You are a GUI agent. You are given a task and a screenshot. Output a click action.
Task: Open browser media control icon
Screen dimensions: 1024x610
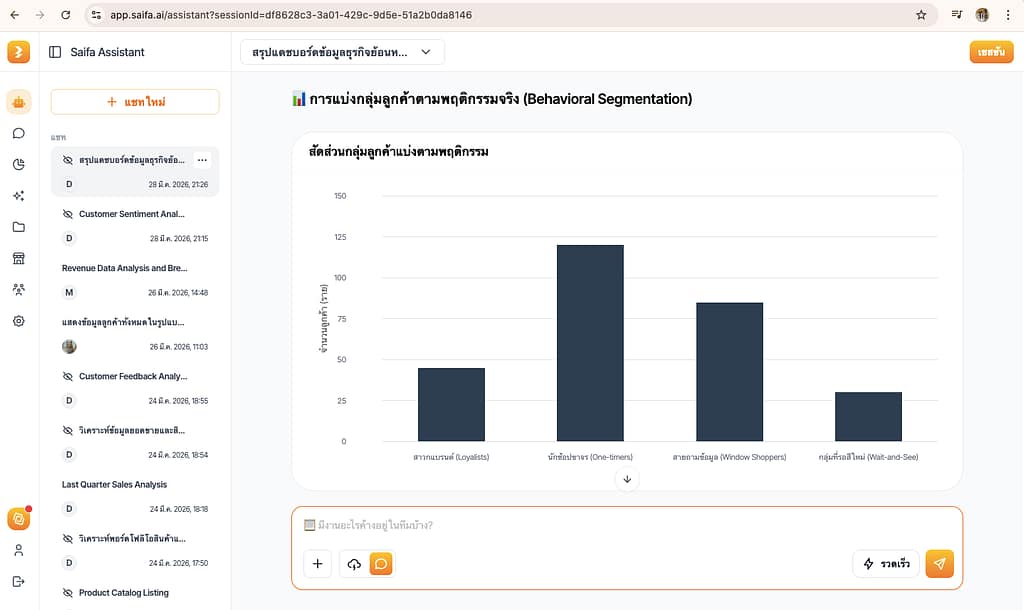point(957,14)
